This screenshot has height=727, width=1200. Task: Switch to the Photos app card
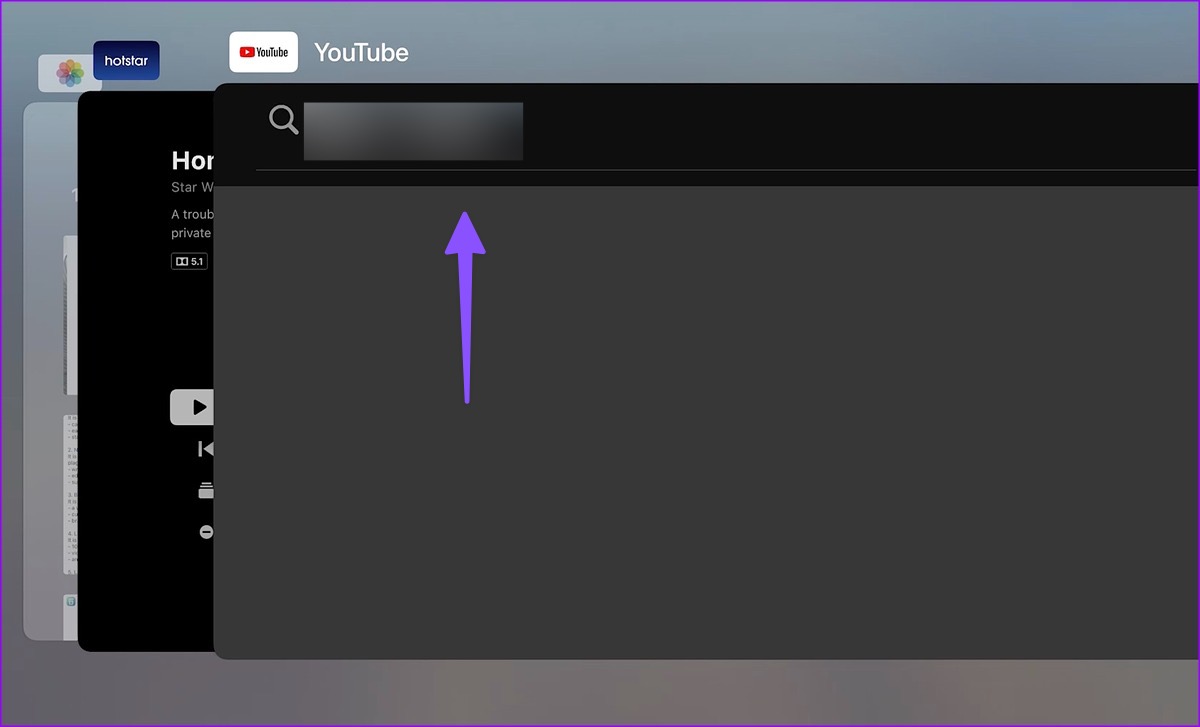point(50,371)
